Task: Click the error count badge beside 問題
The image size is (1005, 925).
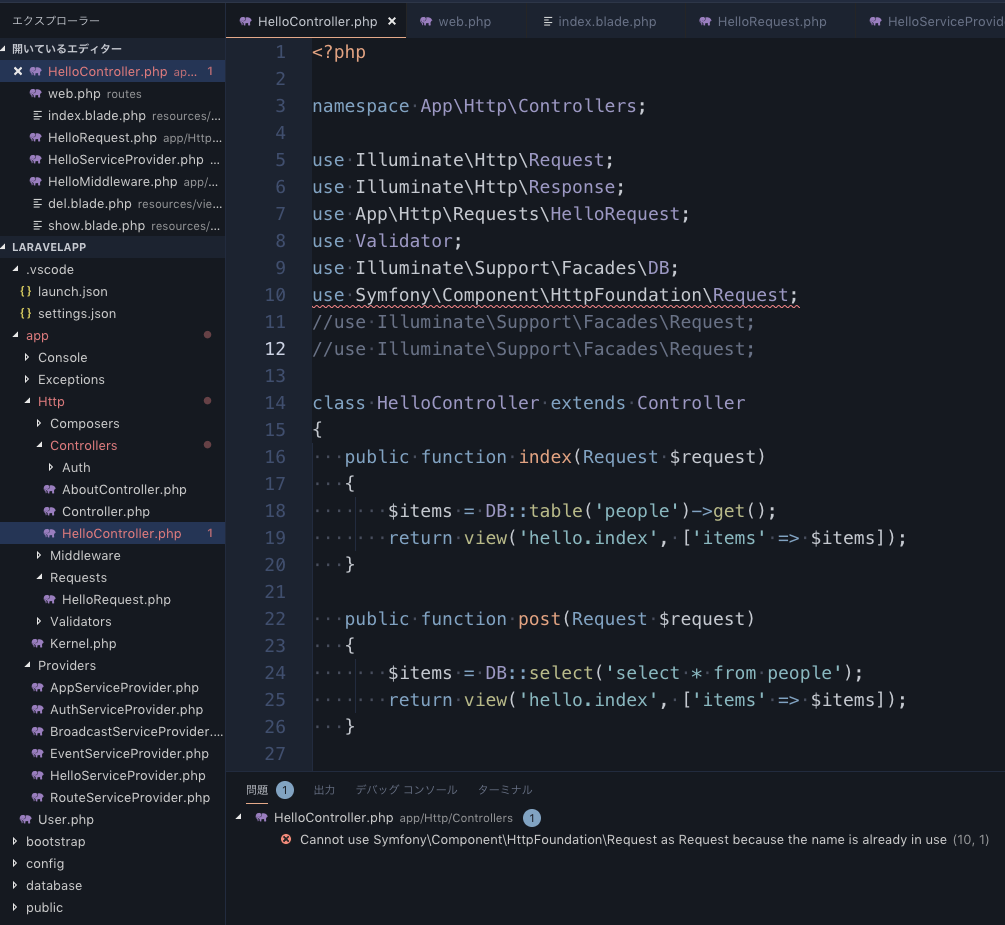Action: pyautogui.click(x=286, y=789)
